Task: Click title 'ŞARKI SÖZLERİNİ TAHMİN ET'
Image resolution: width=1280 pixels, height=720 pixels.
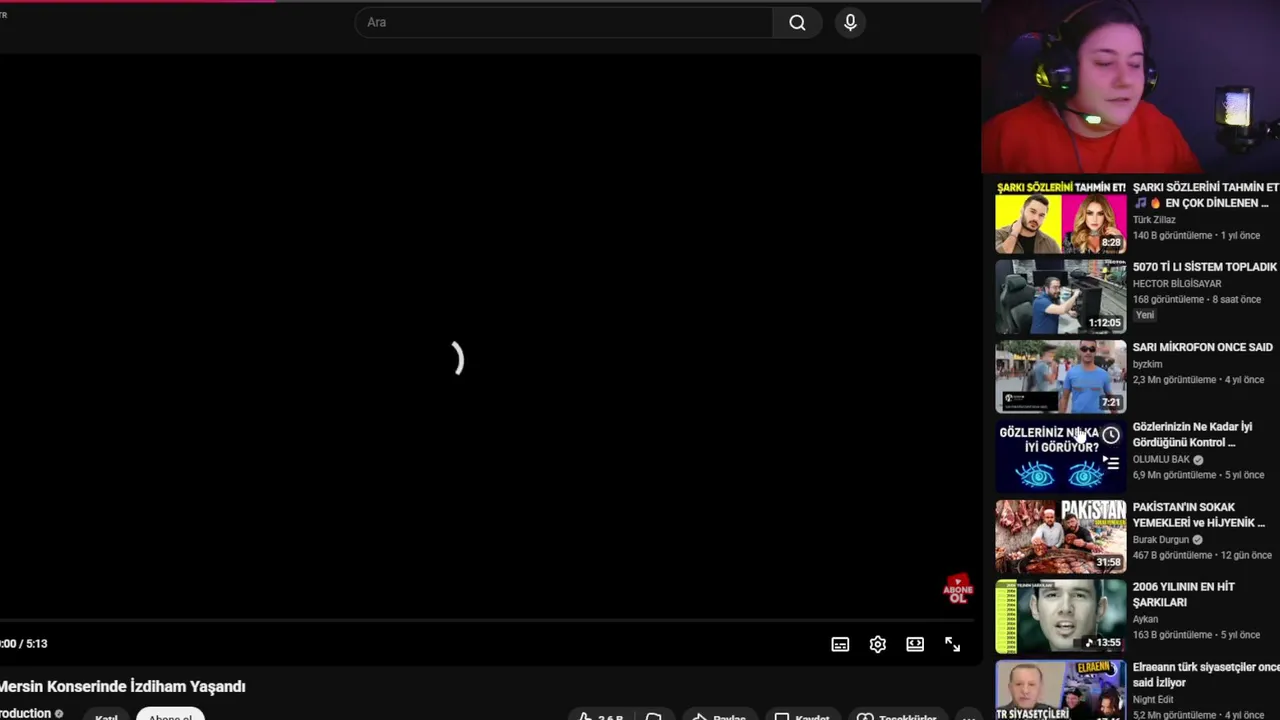Action: pyautogui.click(x=1205, y=195)
